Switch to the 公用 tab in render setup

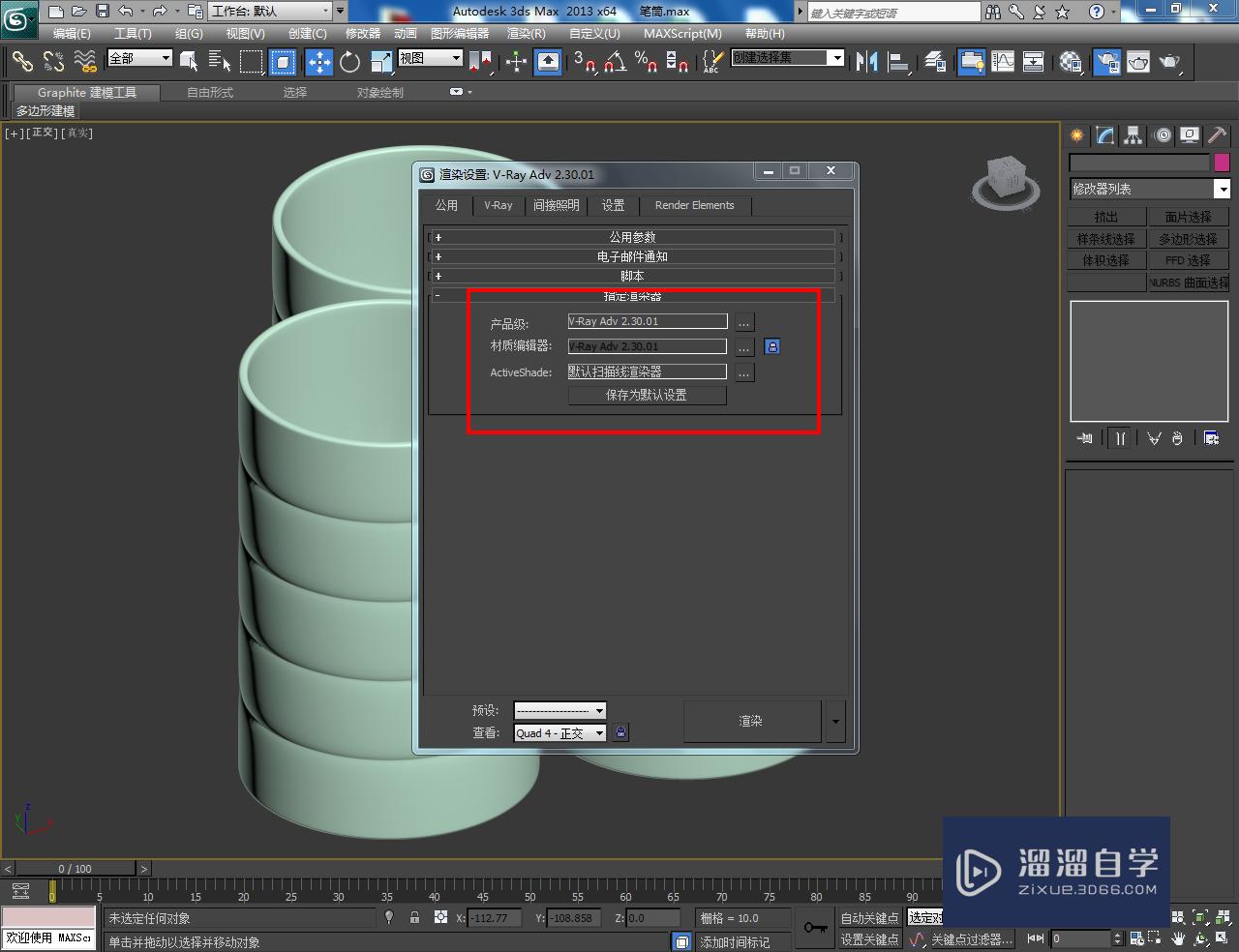click(x=446, y=205)
